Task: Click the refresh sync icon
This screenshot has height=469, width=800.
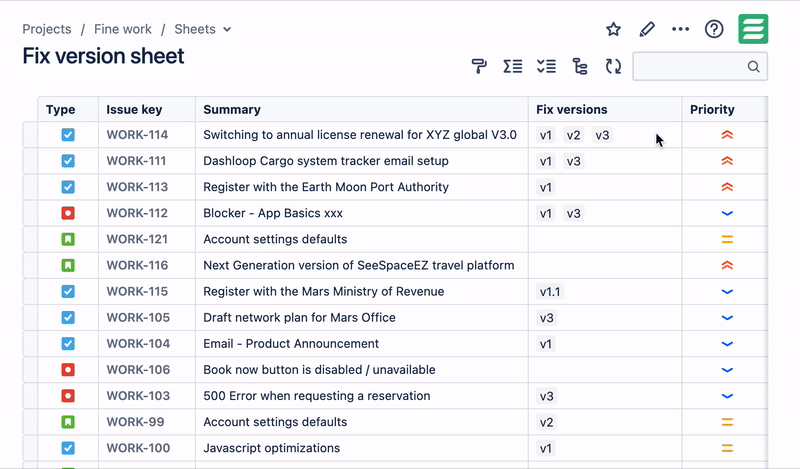Action: click(613, 66)
